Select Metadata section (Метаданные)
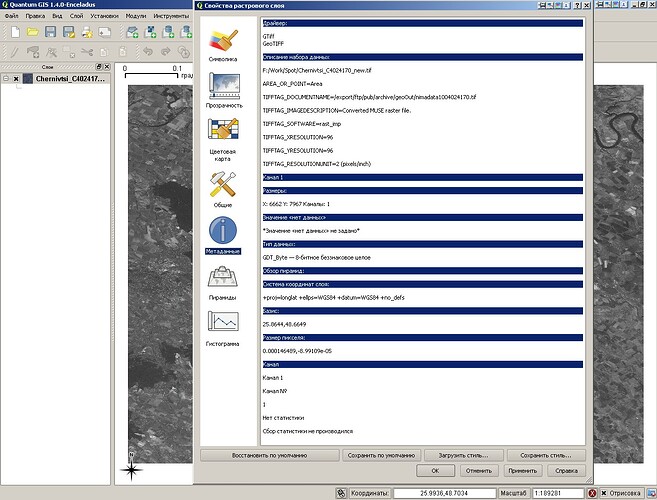Screen dimensions: 657x500 (x=222, y=235)
